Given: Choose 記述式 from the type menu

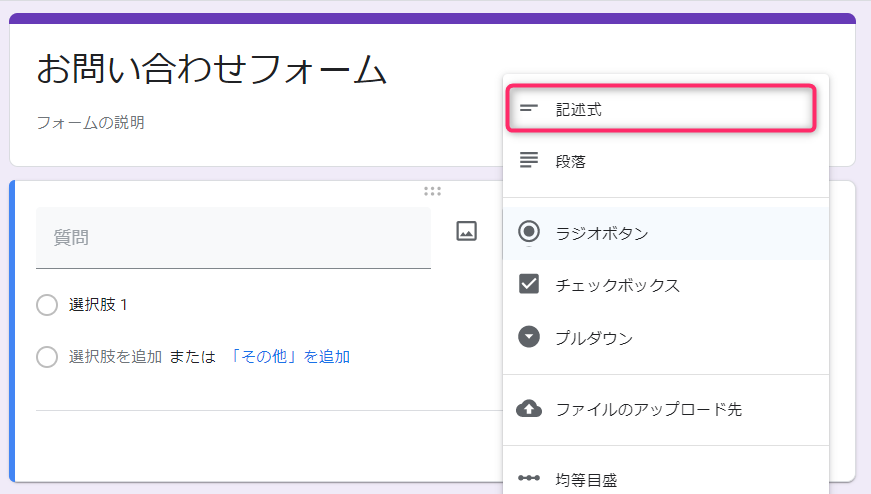Looking at the screenshot, I should [660, 109].
